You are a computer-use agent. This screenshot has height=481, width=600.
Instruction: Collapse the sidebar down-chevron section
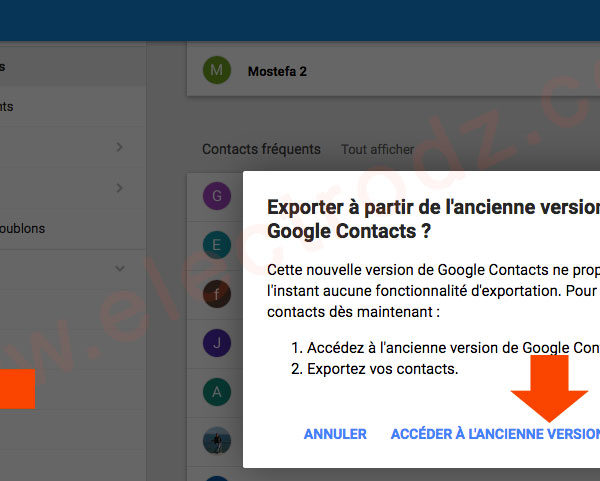(x=120, y=269)
